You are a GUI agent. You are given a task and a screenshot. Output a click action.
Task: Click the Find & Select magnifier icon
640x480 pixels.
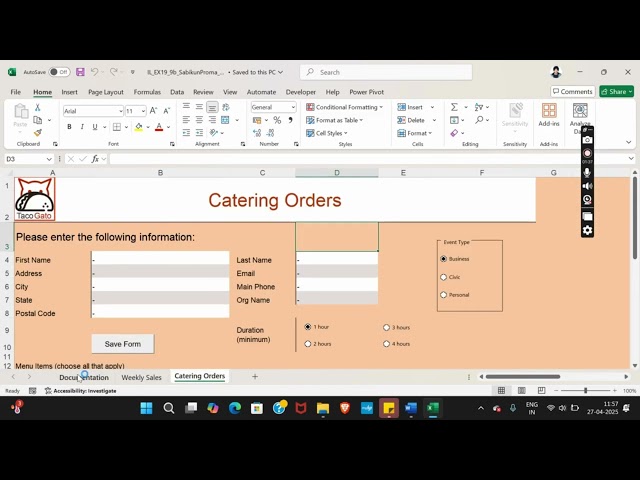(479, 120)
